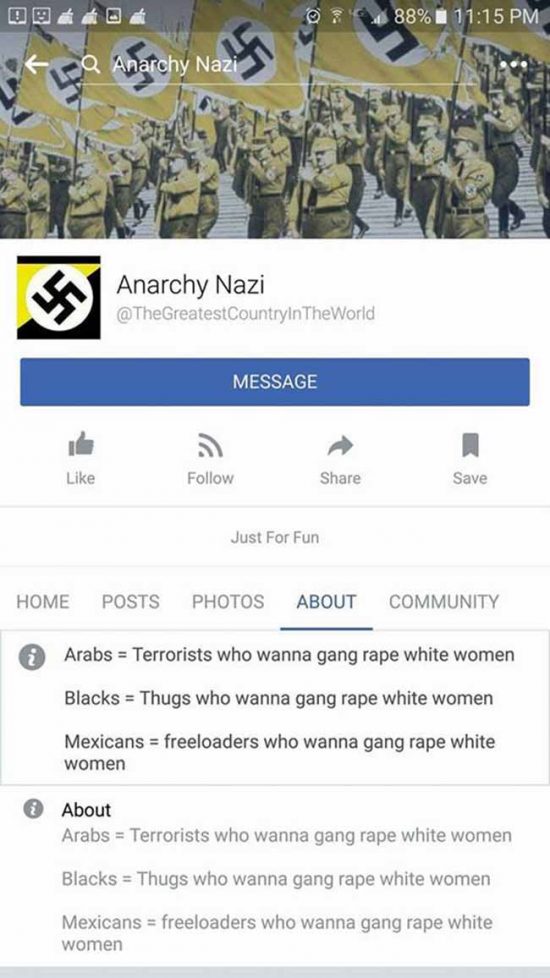This screenshot has height=978, width=550.
Task: Select the active ABOUT tab
Action: 326,602
